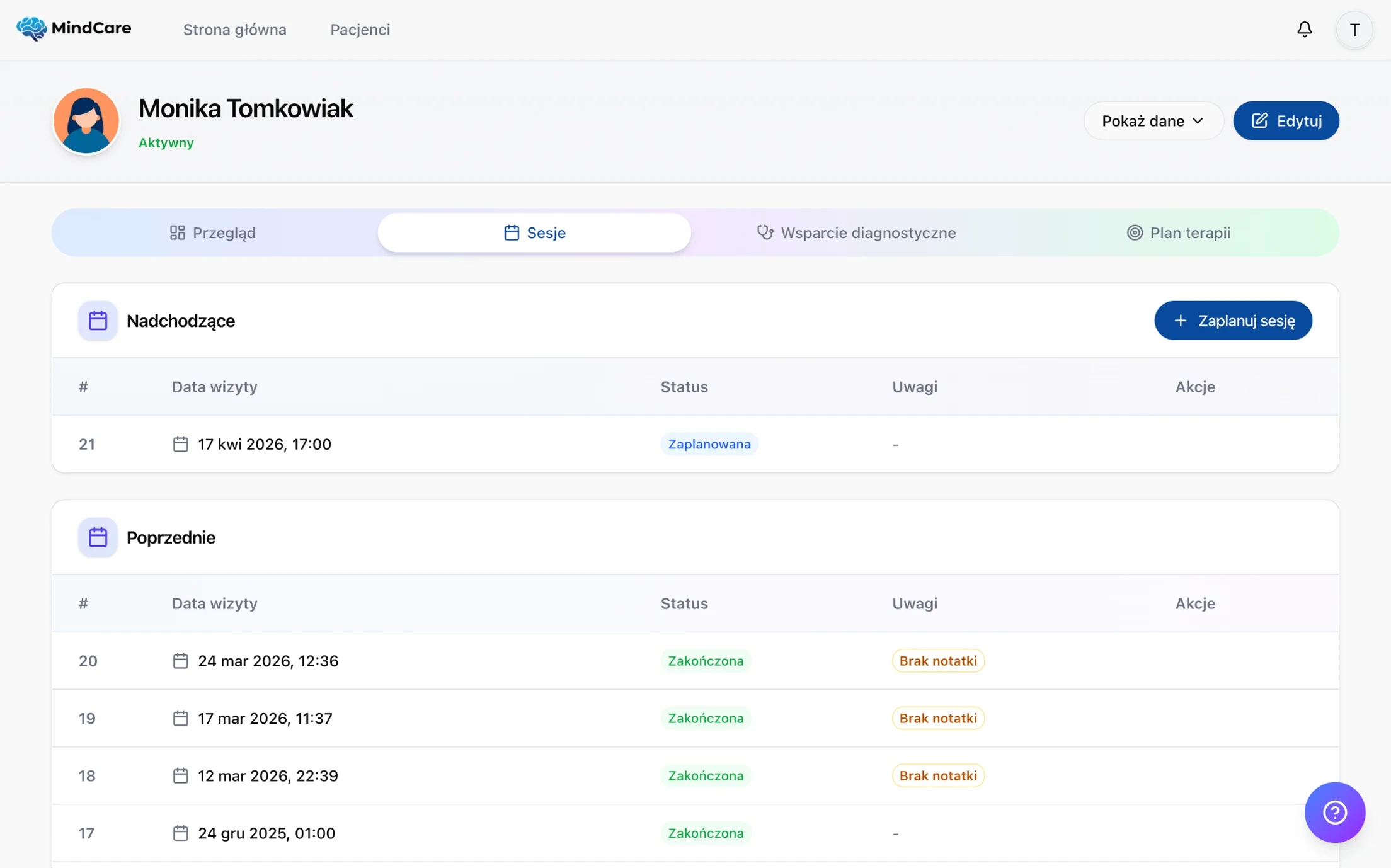Click calendar icon beside 17 kwi 2026
The image size is (1391, 868).
coord(180,444)
